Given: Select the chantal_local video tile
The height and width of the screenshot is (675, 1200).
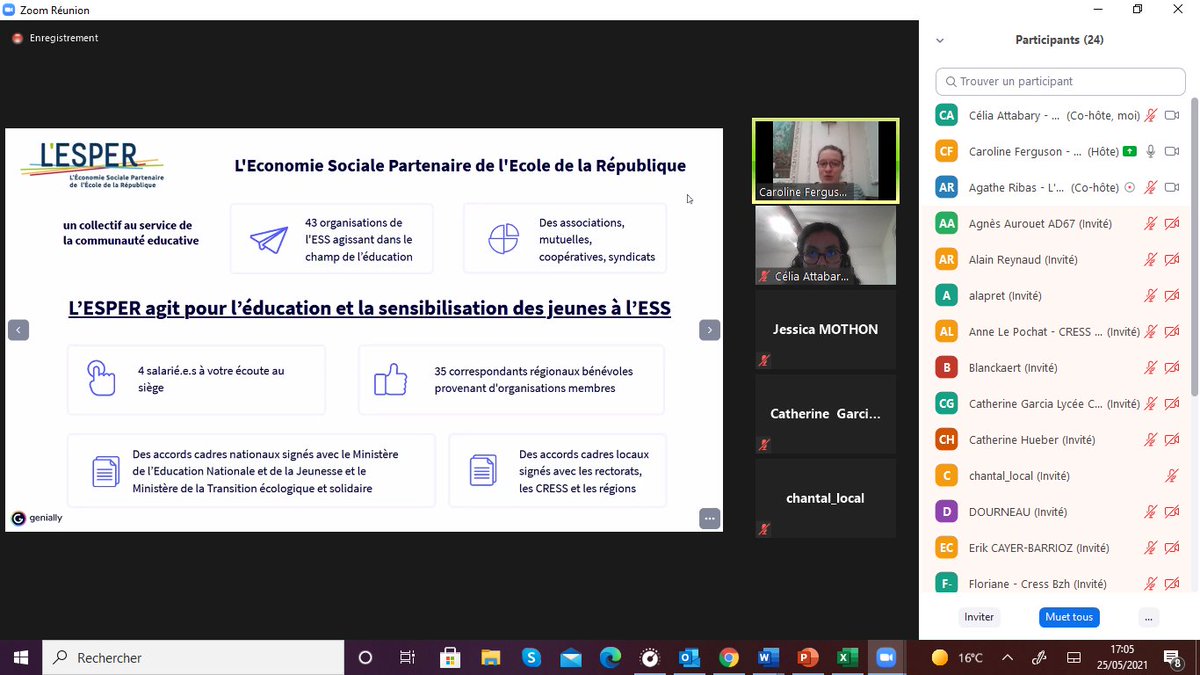Looking at the screenshot, I should click(x=826, y=498).
